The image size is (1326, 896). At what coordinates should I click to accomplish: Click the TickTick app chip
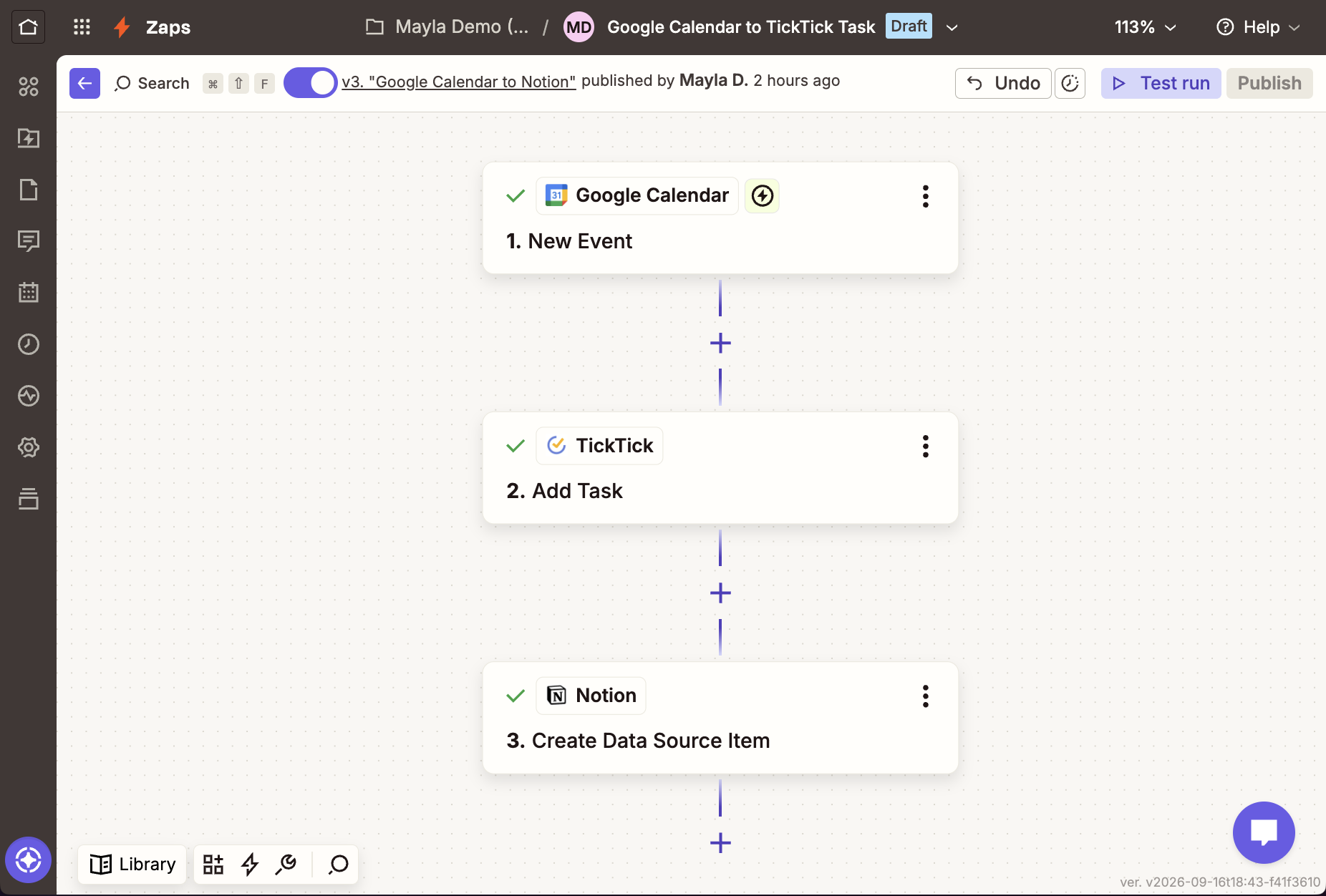click(599, 446)
